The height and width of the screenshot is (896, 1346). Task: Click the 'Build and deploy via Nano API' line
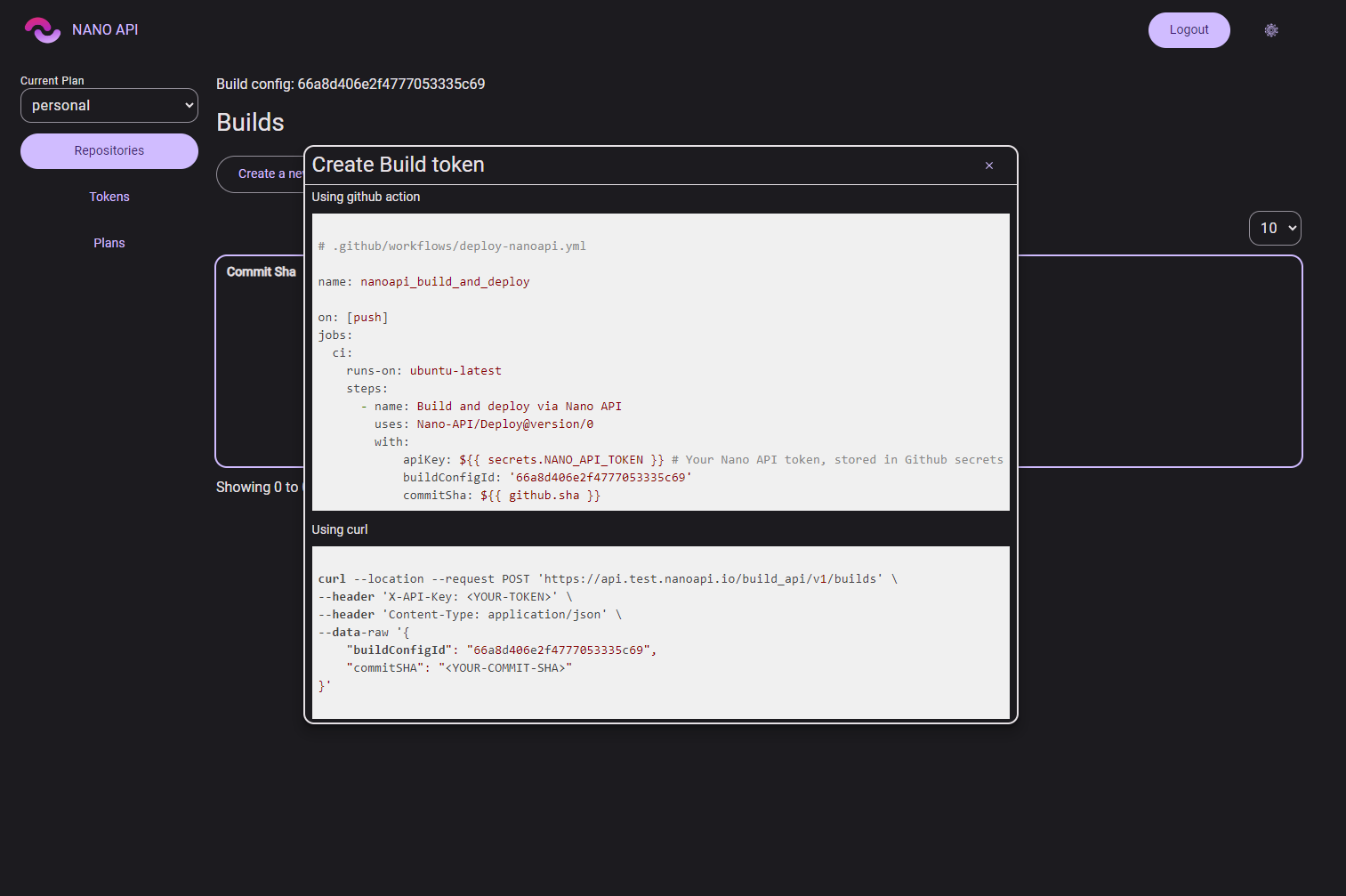point(491,407)
